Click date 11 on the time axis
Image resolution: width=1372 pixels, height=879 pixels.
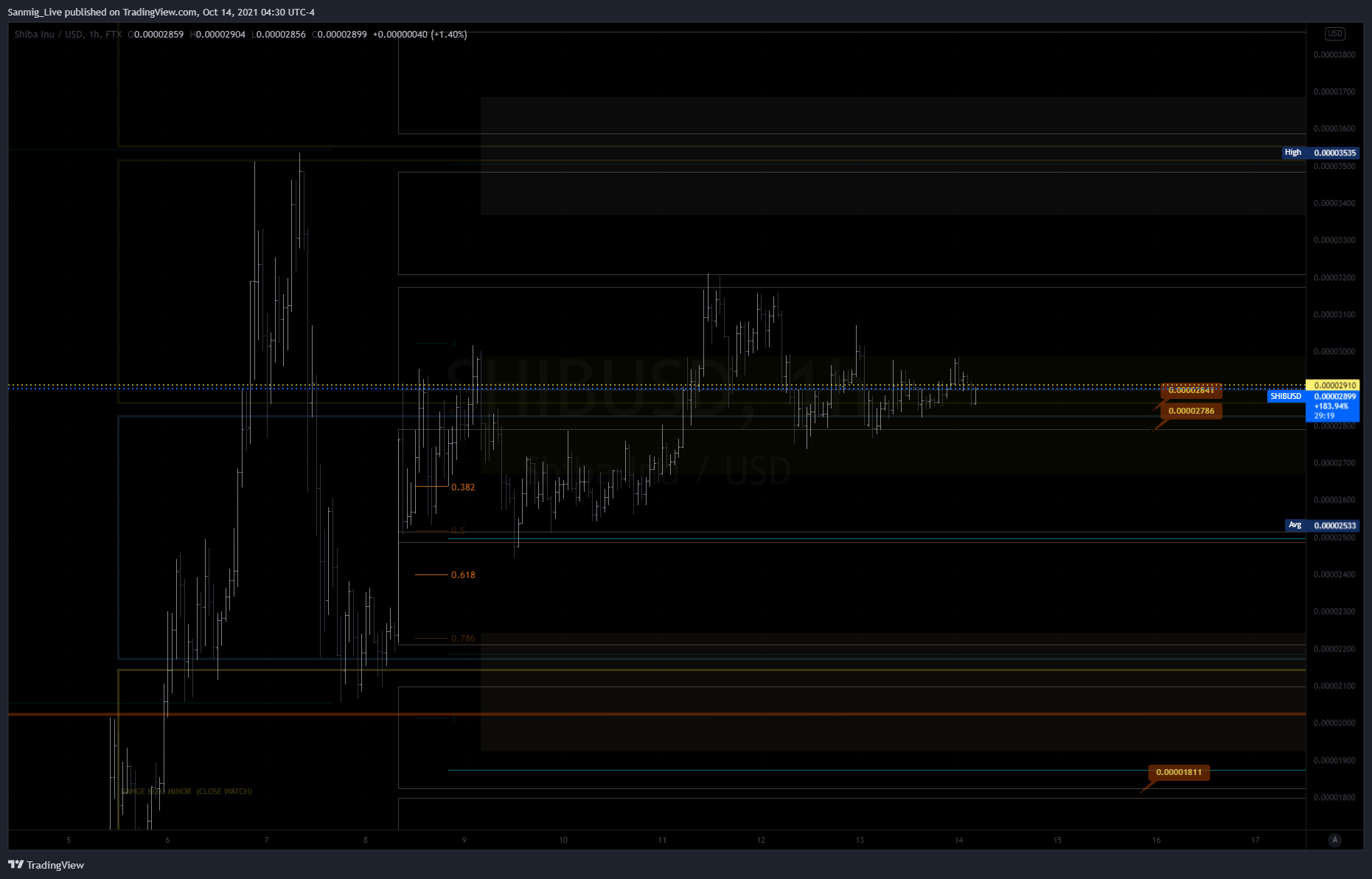coord(662,840)
